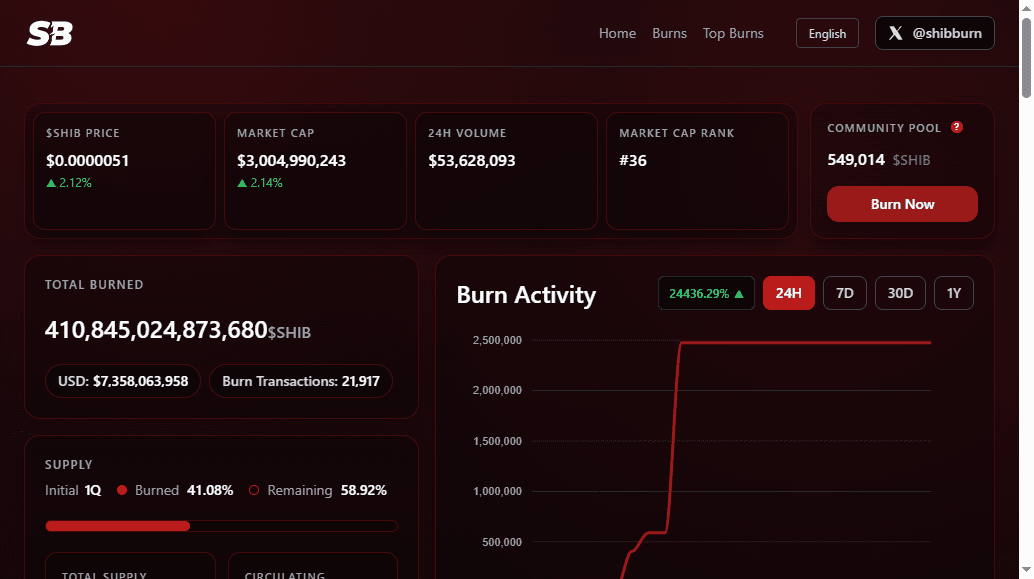Click the $SHIB PRICE value $0.0000051
The image size is (1034, 579).
click(87, 160)
